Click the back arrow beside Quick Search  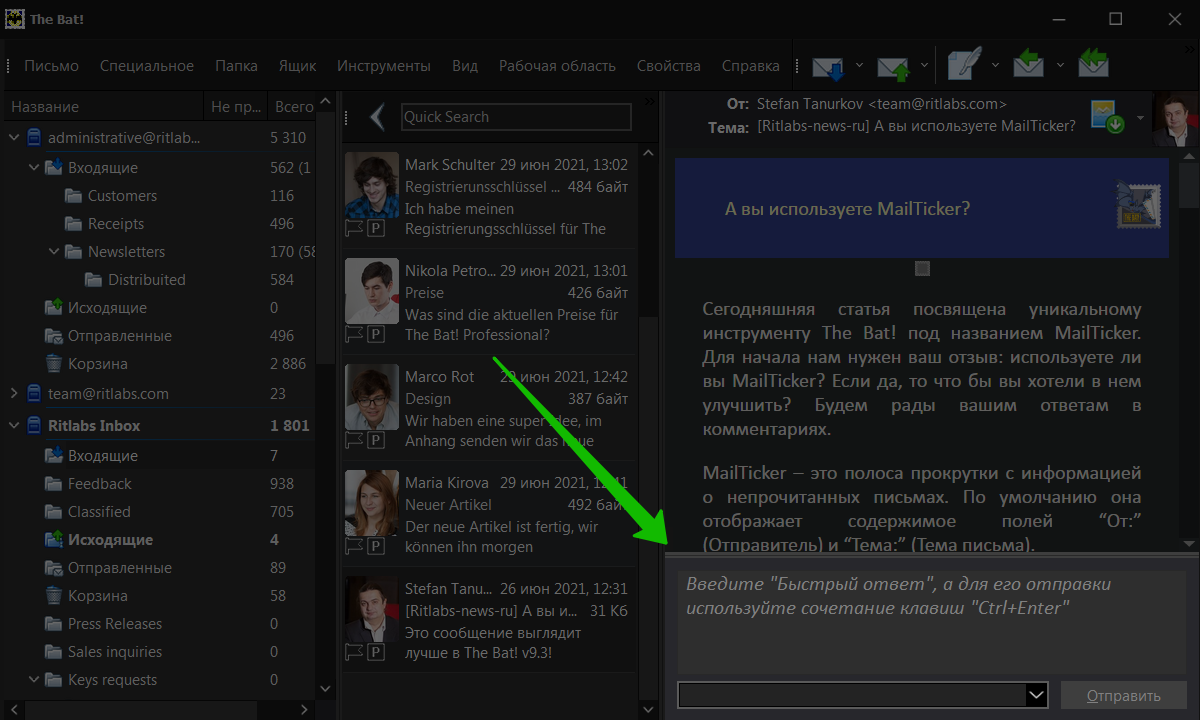(x=376, y=117)
